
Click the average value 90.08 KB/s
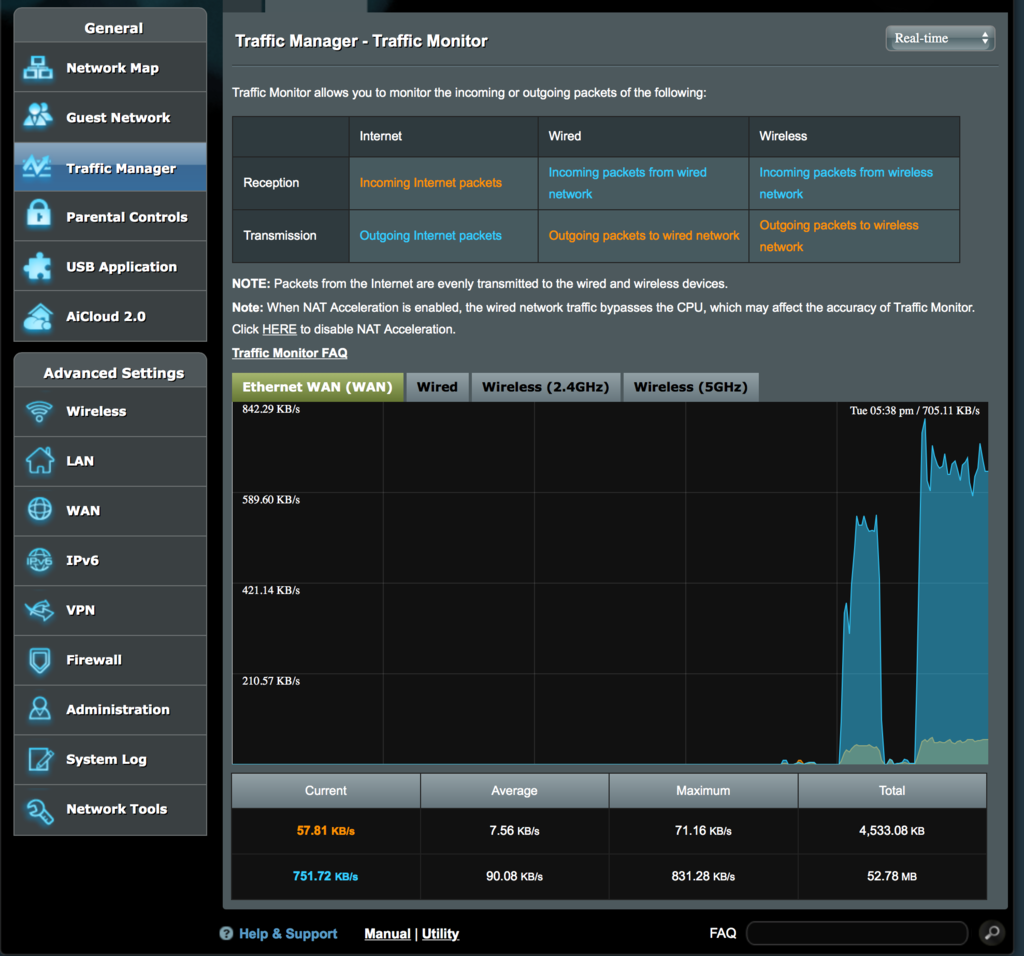(x=514, y=876)
